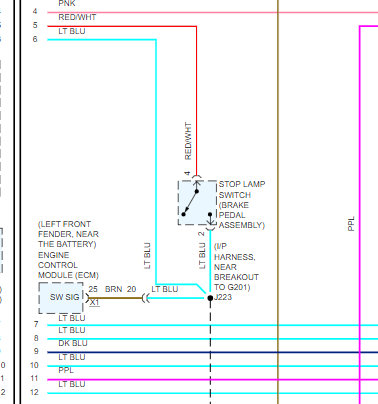
Task: Select the X1 connector label
Action: (95, 302)
